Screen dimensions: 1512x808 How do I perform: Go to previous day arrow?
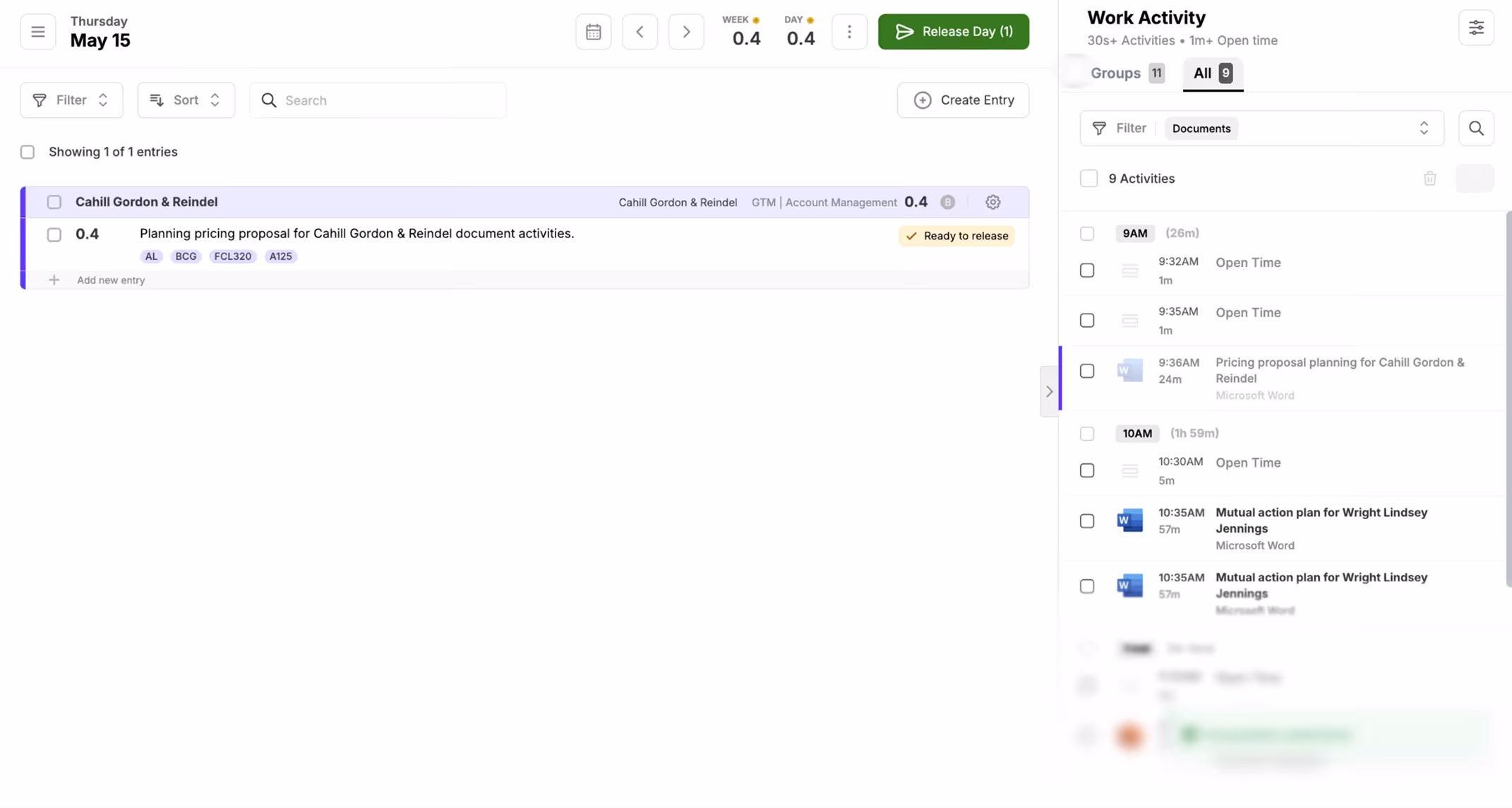640,32
